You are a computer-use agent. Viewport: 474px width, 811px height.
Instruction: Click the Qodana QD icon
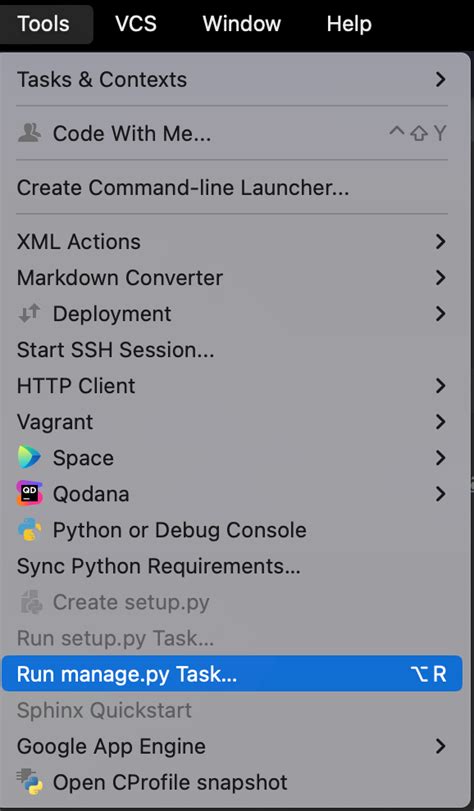[x=29, y=494]
